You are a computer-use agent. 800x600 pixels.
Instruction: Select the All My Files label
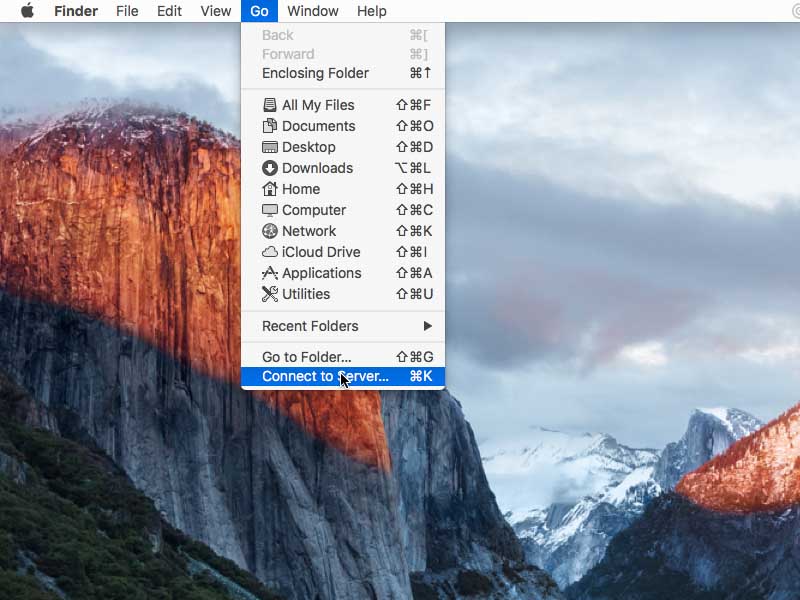(x=318, y=105)
